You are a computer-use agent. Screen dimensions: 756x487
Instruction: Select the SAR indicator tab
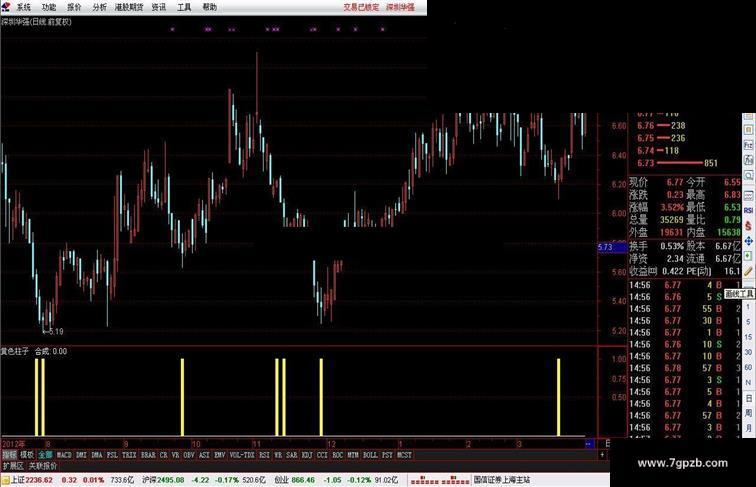tap(292, 455)
